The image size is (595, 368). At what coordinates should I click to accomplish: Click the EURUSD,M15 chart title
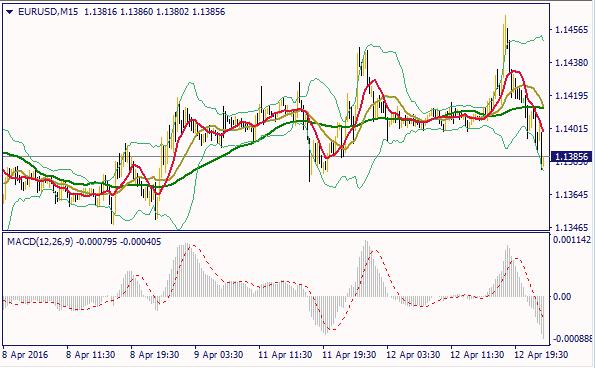point(48,12)
